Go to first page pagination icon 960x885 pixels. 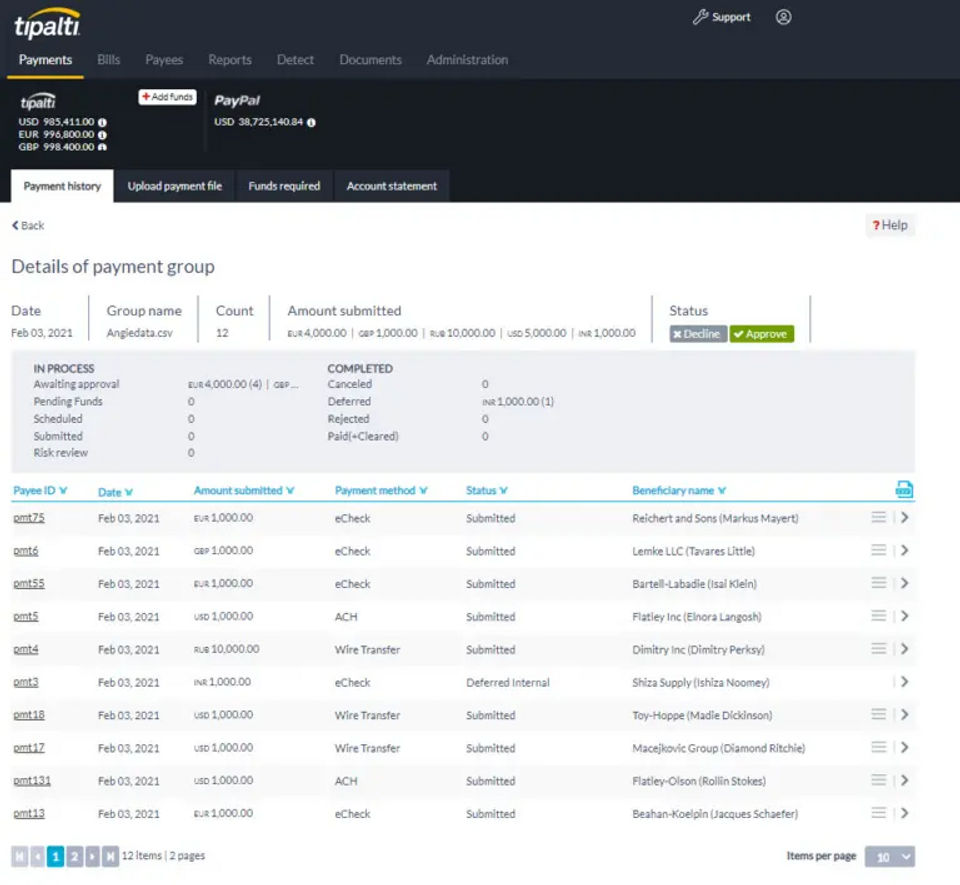20,856
